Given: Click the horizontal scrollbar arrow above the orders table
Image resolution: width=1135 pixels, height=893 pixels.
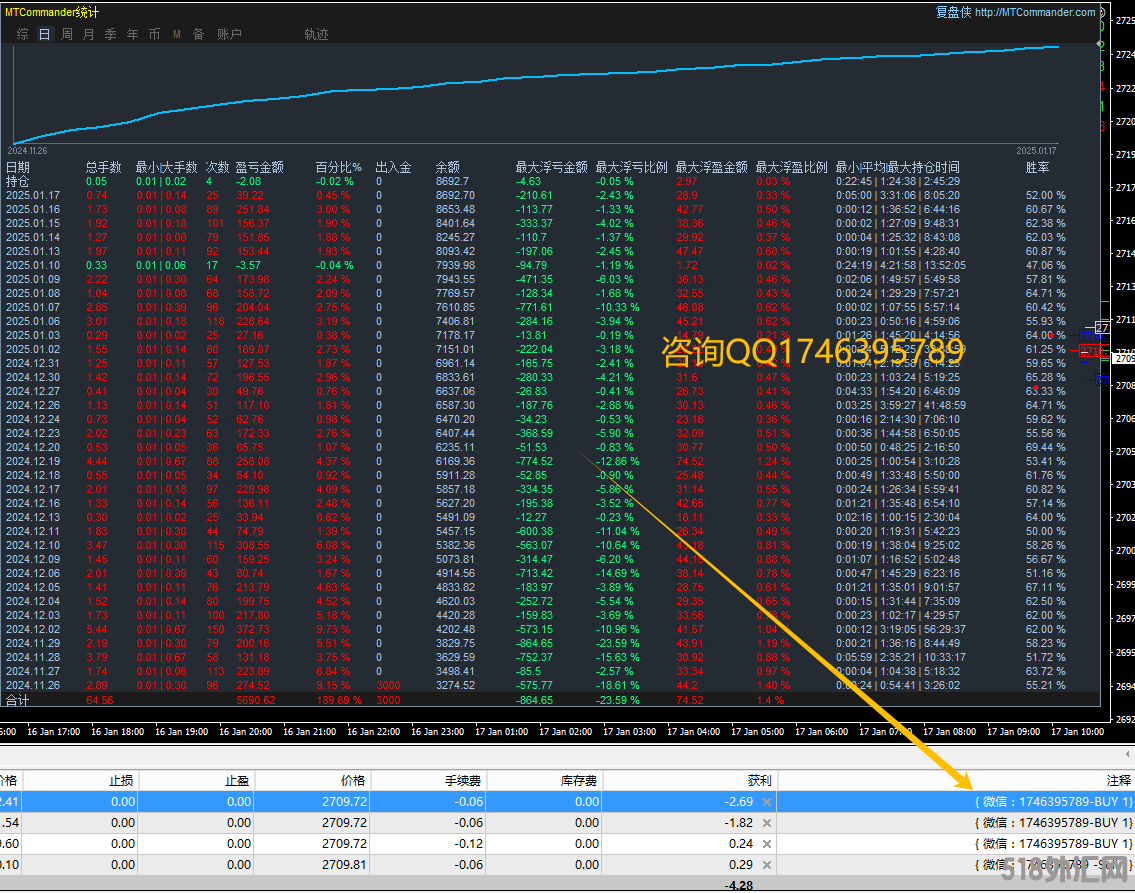Looking at the screenshot, I should [1127, 753].
